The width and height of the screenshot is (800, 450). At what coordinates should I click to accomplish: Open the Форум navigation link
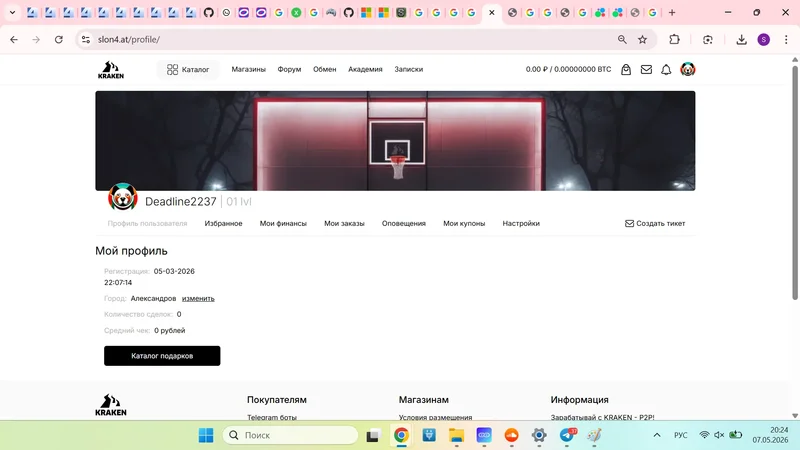click(x=289, y=69)
